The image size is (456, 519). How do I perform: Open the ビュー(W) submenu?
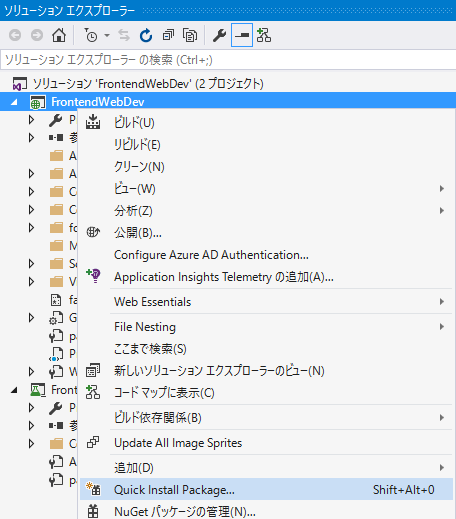266,189
